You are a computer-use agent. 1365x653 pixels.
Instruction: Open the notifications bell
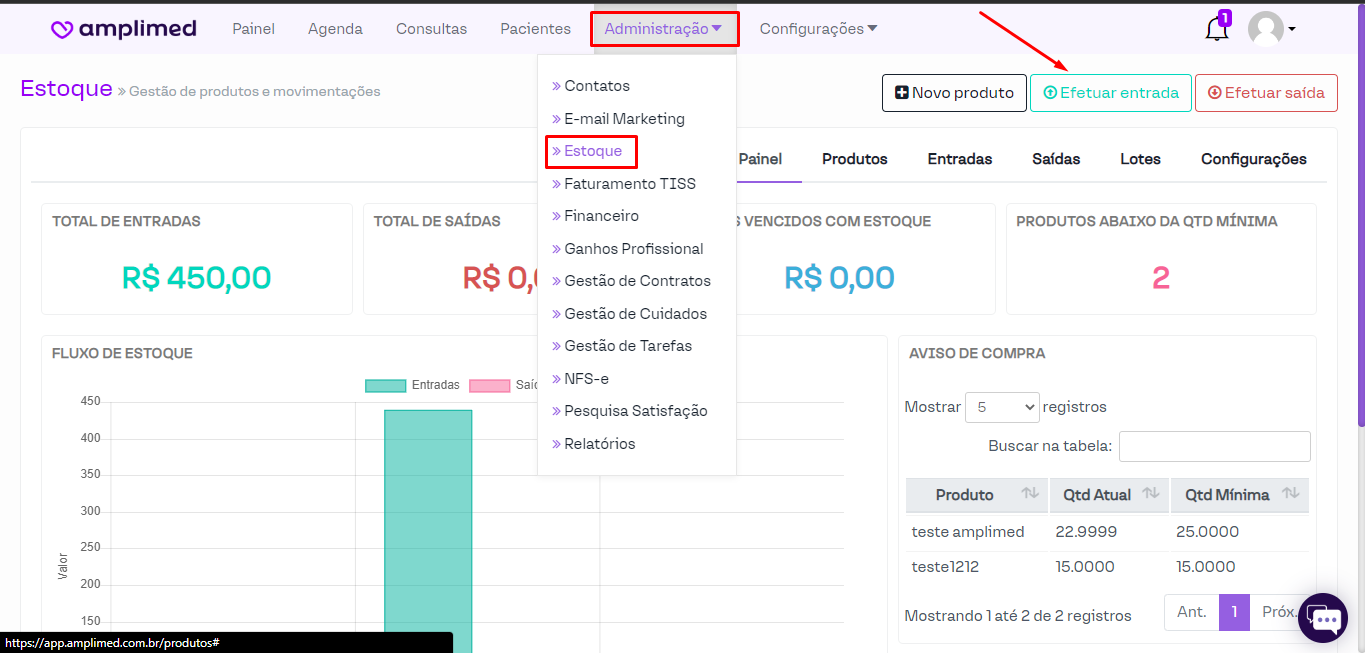(x=1216, y=29)
